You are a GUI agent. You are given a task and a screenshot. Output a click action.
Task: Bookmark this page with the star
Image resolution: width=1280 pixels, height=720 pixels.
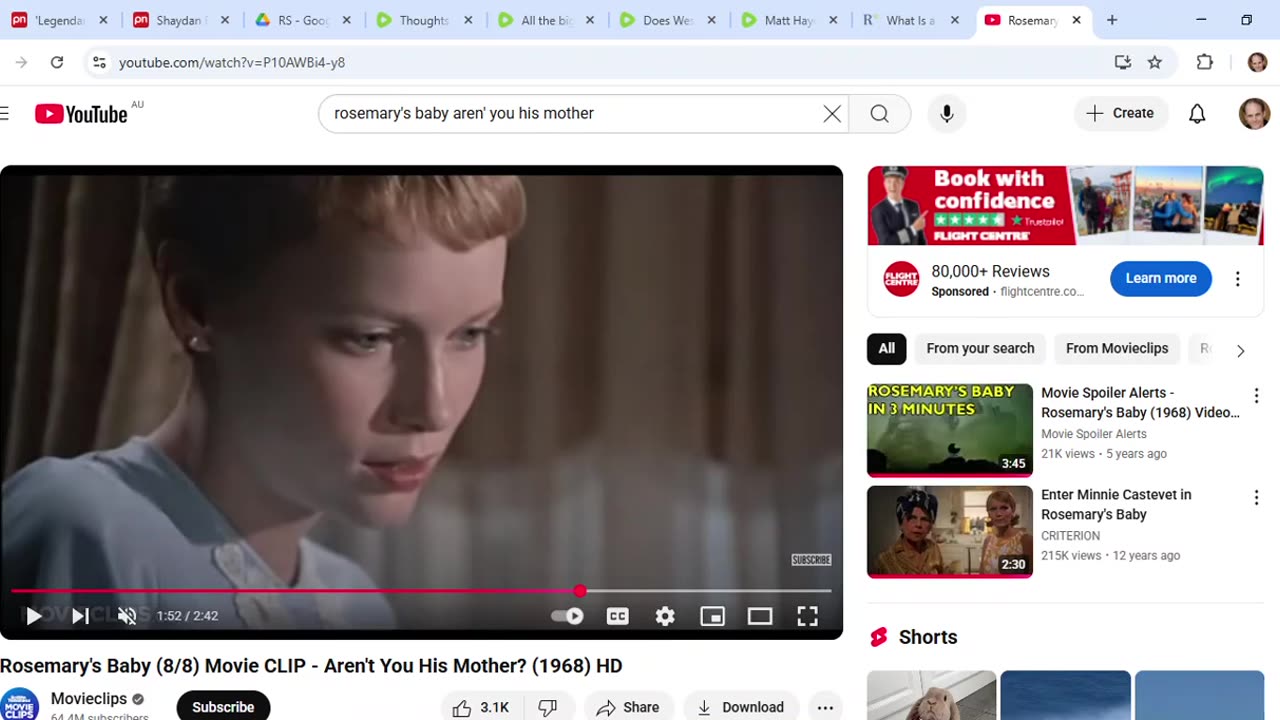point(1155,62)
